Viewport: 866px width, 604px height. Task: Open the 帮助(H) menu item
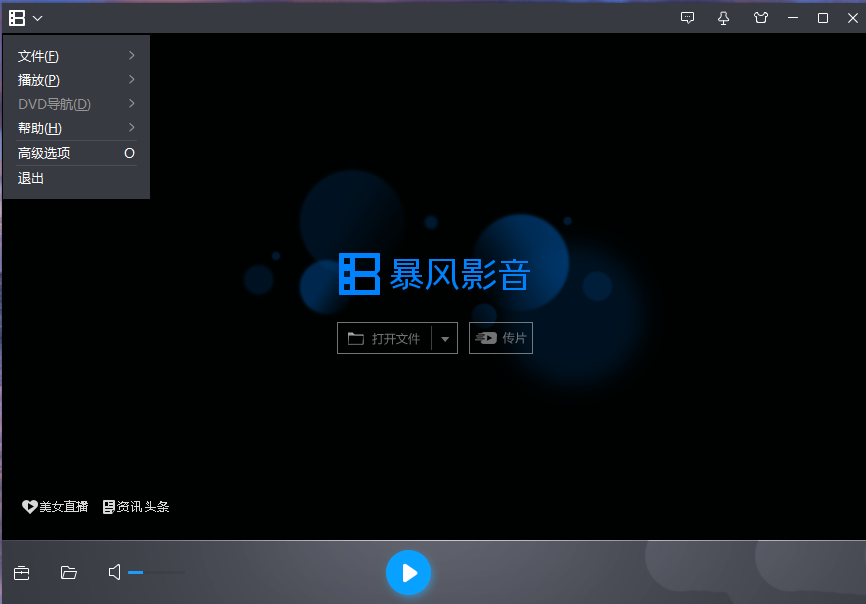(x=77, y=128)
